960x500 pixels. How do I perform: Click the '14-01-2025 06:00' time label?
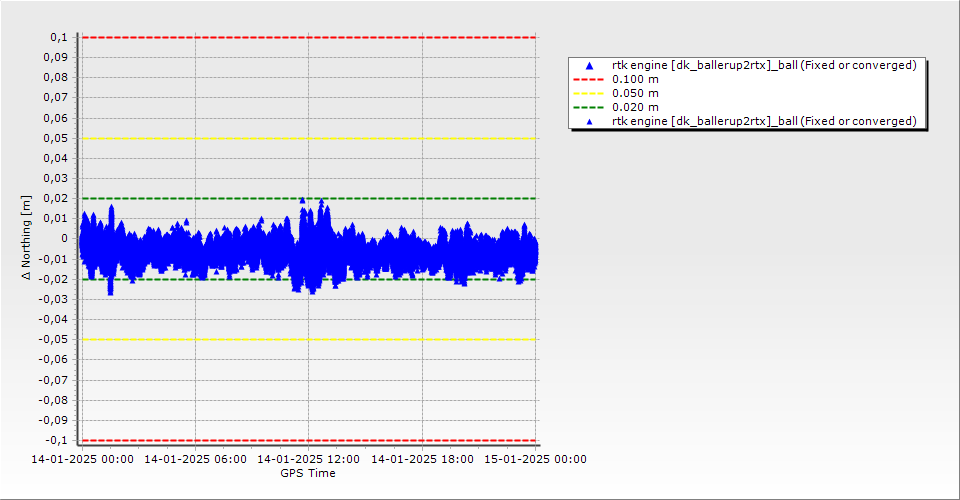point(195,459)
